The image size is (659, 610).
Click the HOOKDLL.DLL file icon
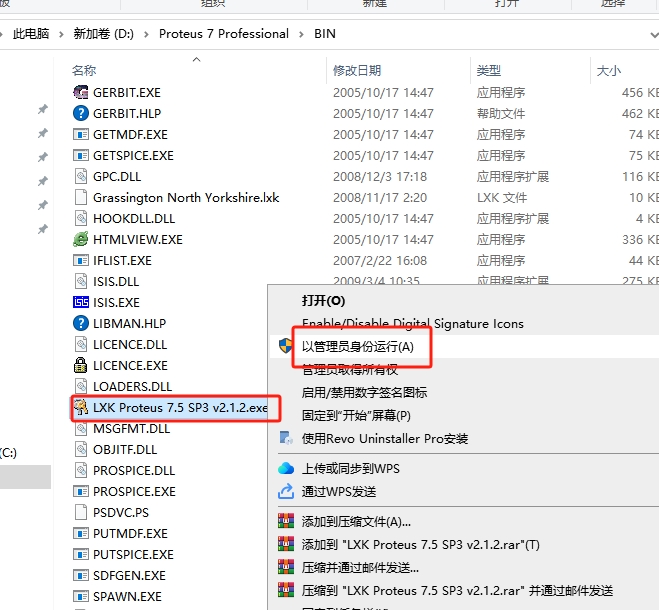click(81, 218)
